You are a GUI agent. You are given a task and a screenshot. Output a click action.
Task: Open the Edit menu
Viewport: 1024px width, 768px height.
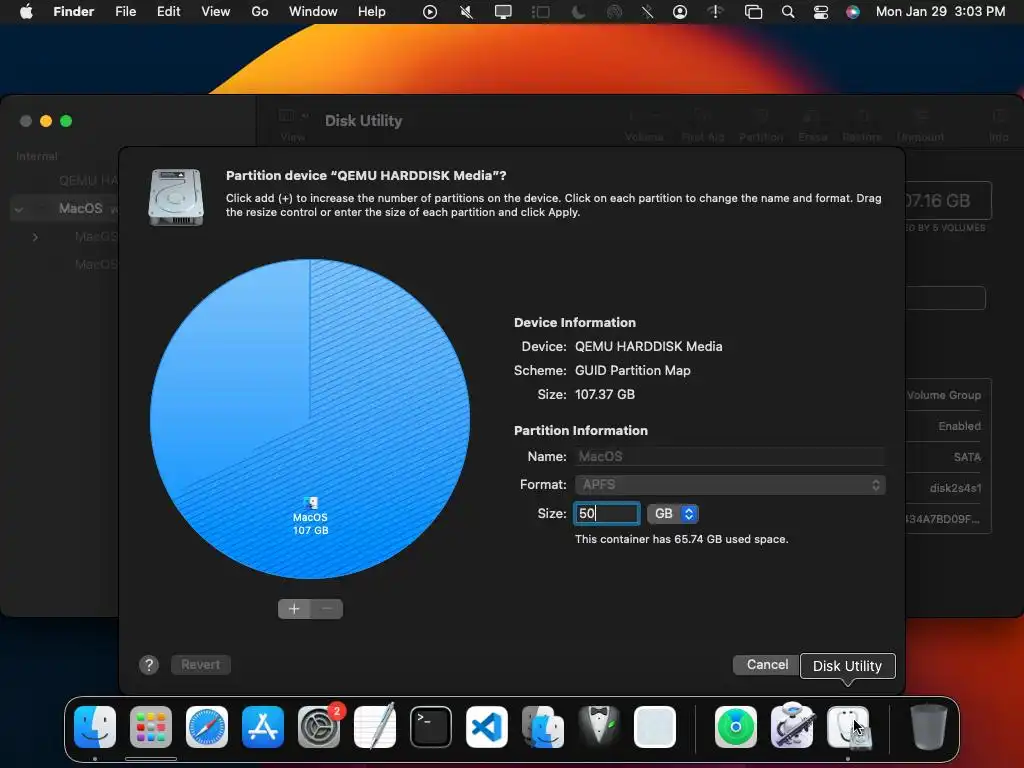[x=168, y=12]
